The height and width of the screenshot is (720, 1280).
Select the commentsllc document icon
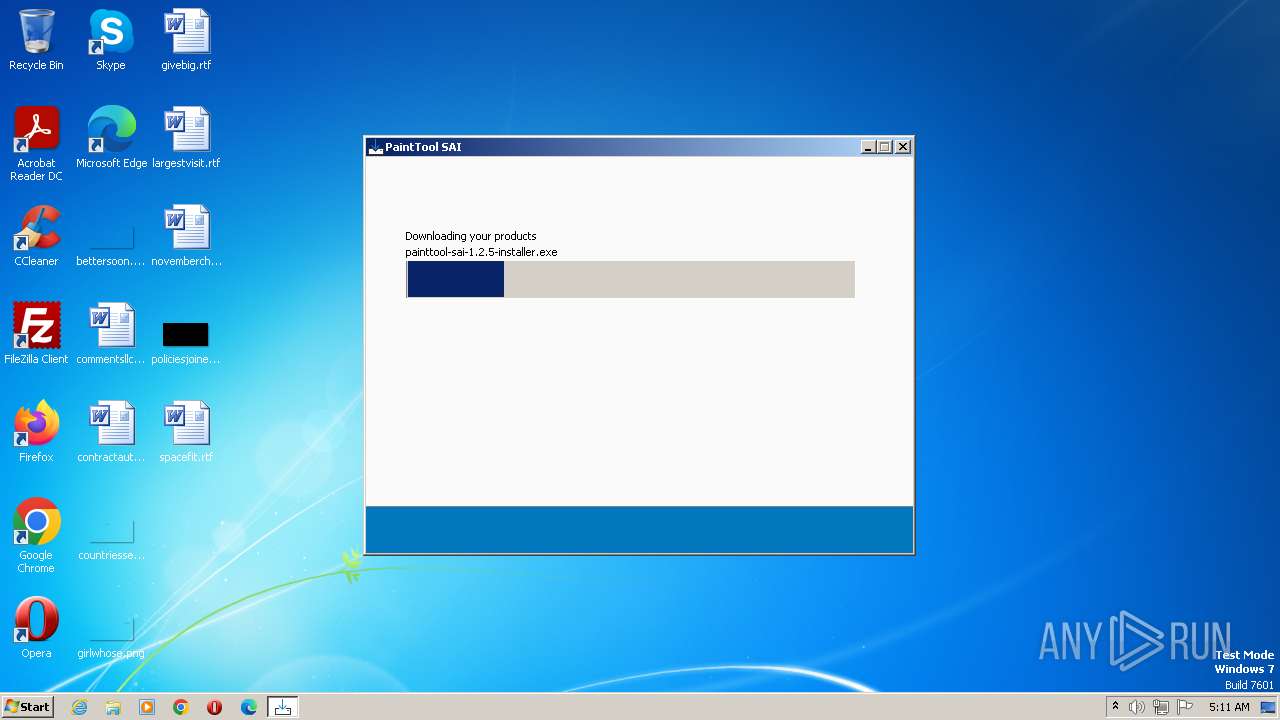coord(111,334)
